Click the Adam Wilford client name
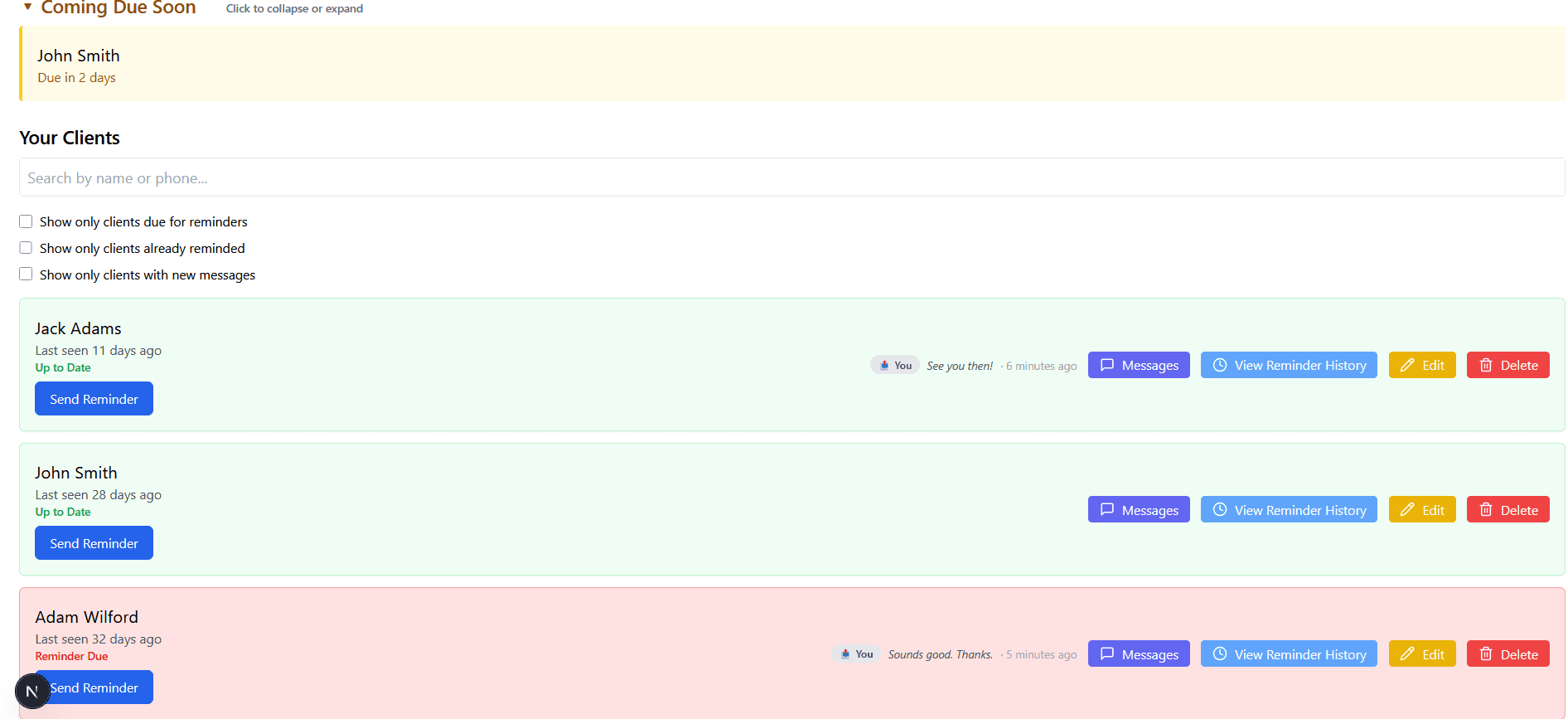The image size is (1568, 719). click(87, 617)
